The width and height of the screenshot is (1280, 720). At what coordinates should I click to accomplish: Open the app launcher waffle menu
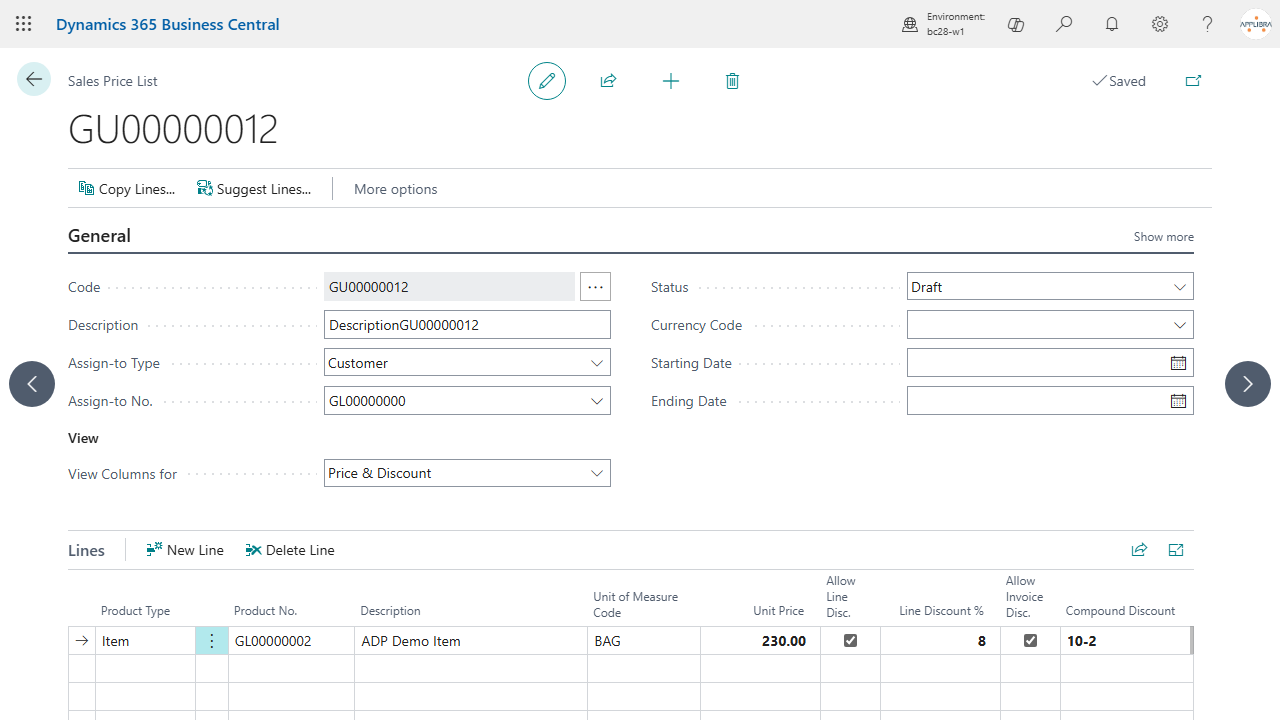[x=24, y=24]
